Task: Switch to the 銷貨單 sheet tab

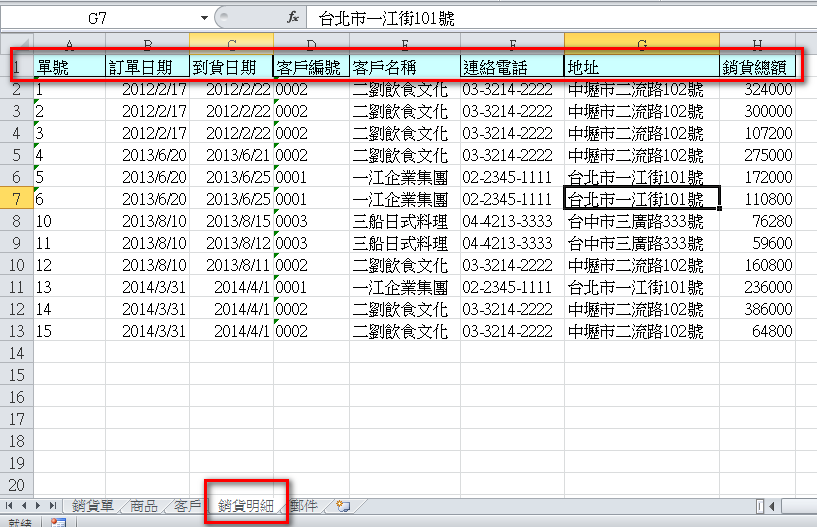Action: (93, 506)
